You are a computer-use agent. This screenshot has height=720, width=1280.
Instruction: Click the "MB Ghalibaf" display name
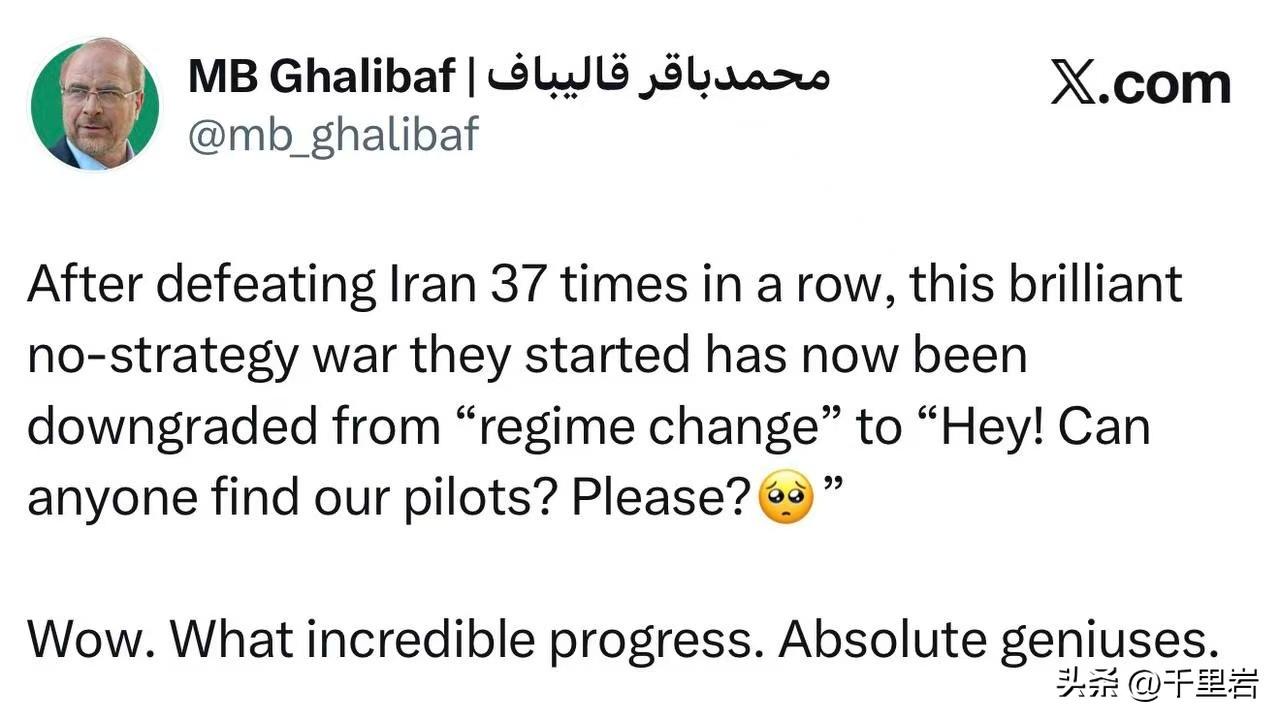[x=321, y=77]
